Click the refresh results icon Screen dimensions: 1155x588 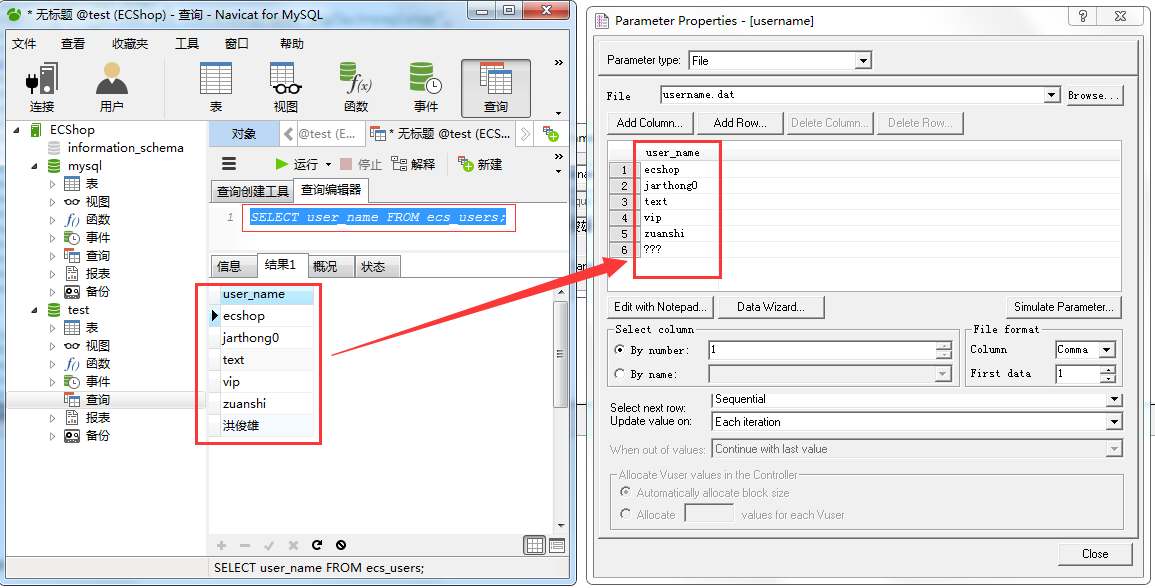point(317,545)
